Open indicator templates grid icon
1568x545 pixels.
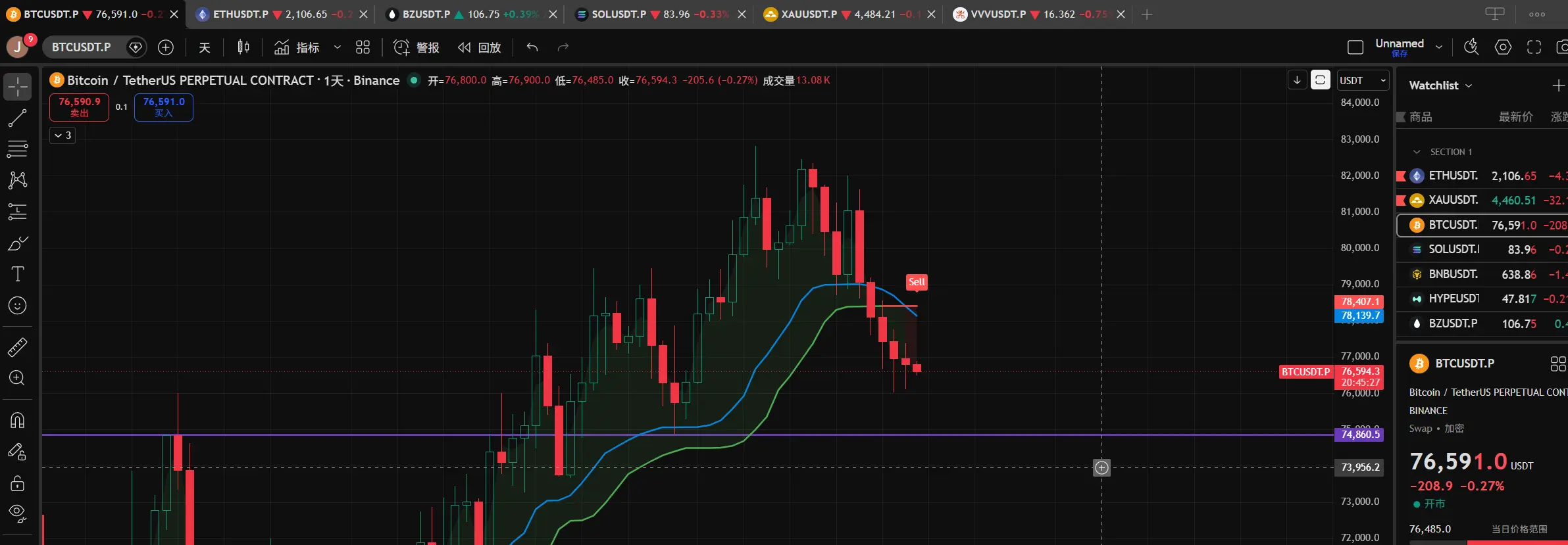point(363,47)
